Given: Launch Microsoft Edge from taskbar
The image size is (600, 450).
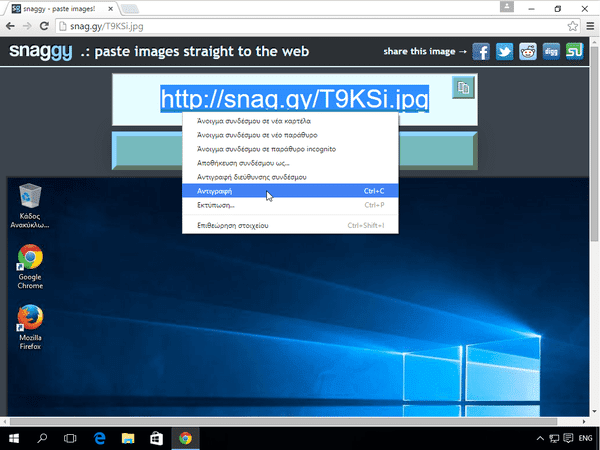Looking at the screenshot, I should click(x=99, y=438).
